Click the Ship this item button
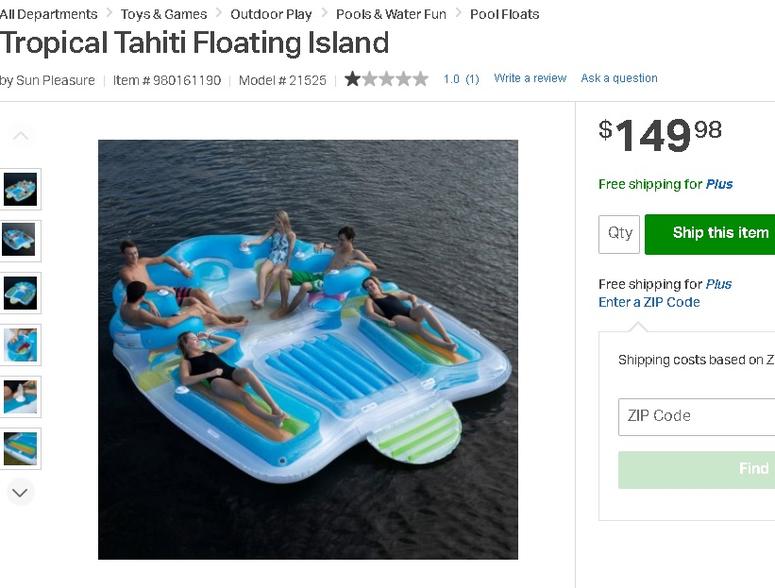775x588 pixels. [710, 234]
